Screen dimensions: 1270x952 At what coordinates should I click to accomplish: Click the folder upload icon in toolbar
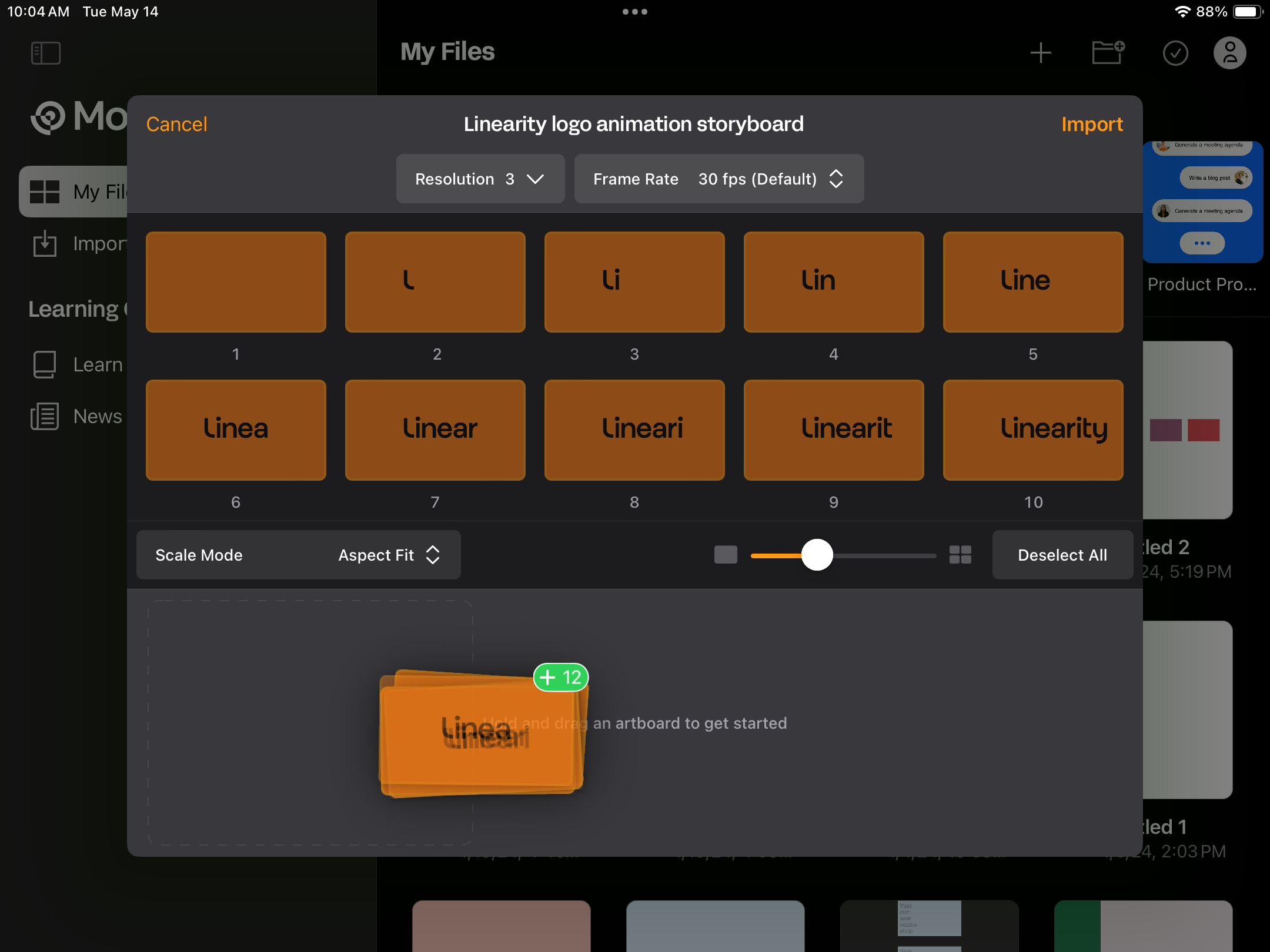[x=1108, y=51]
